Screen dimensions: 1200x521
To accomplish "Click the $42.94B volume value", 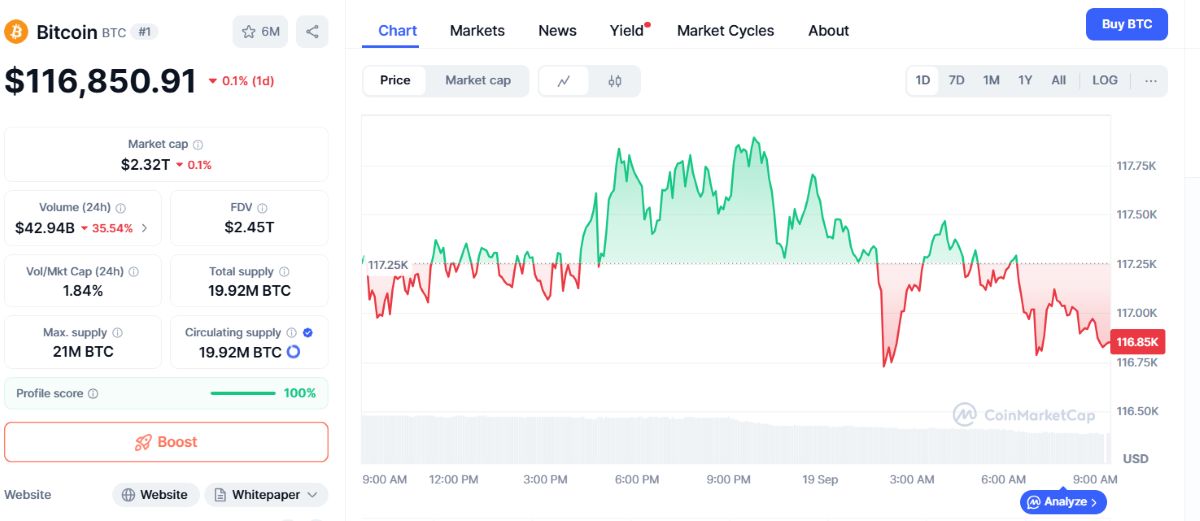I will [45, 228].
